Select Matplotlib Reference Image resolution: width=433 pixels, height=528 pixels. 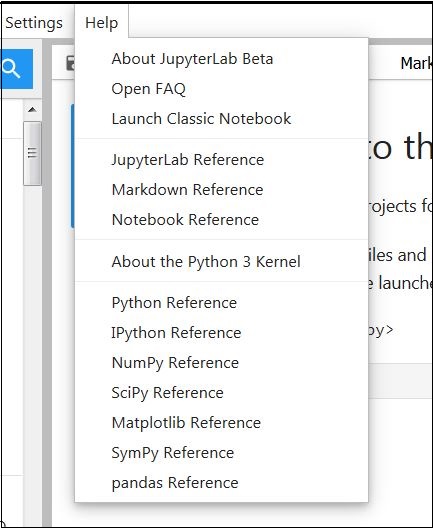(x=221, y=423)
